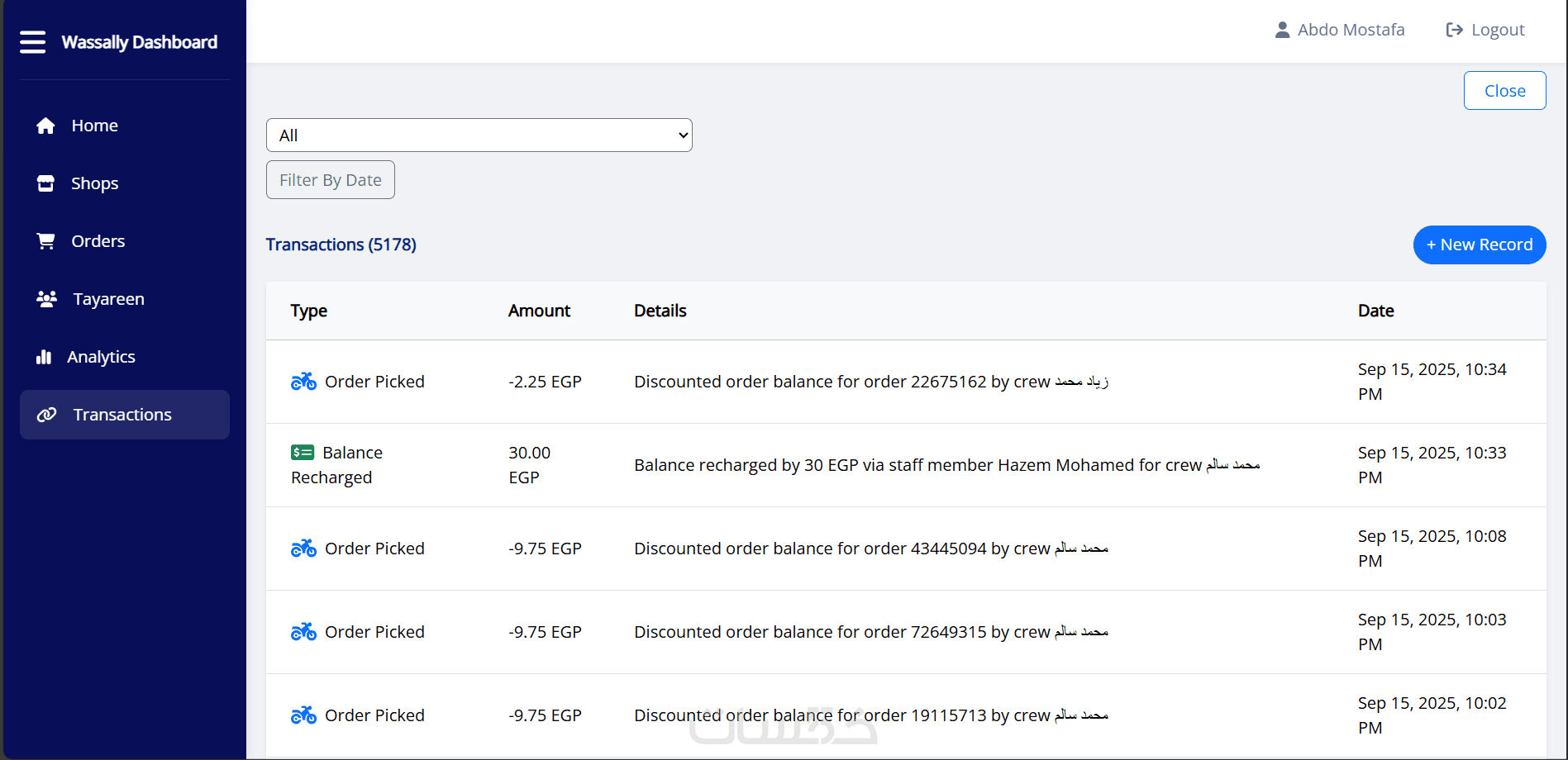Click the green Balance Recharged money icon
This screenshot has height=760, width=1568.
[x=303, y=453]
